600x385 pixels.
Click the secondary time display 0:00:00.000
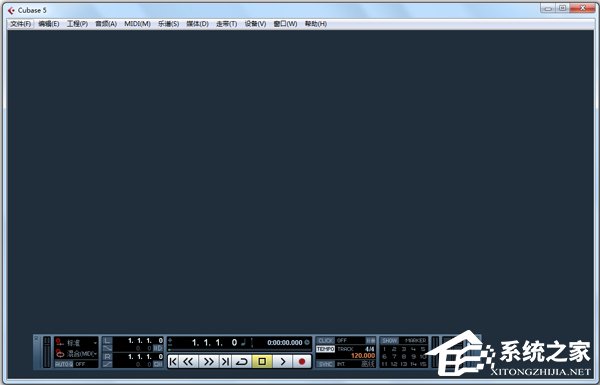coord(285,343)
